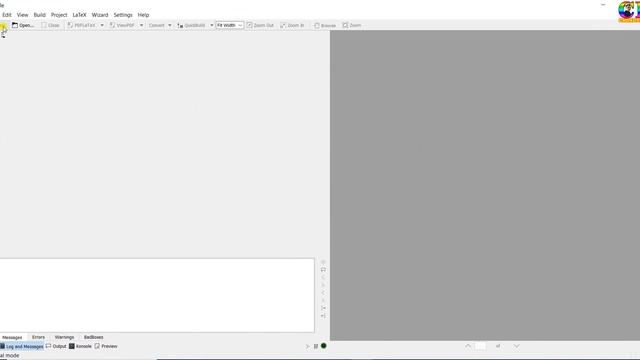The width and height of the screenshot is (640, 360).
Task: Click the highlighted New document icon
Action: coord(3,26)
